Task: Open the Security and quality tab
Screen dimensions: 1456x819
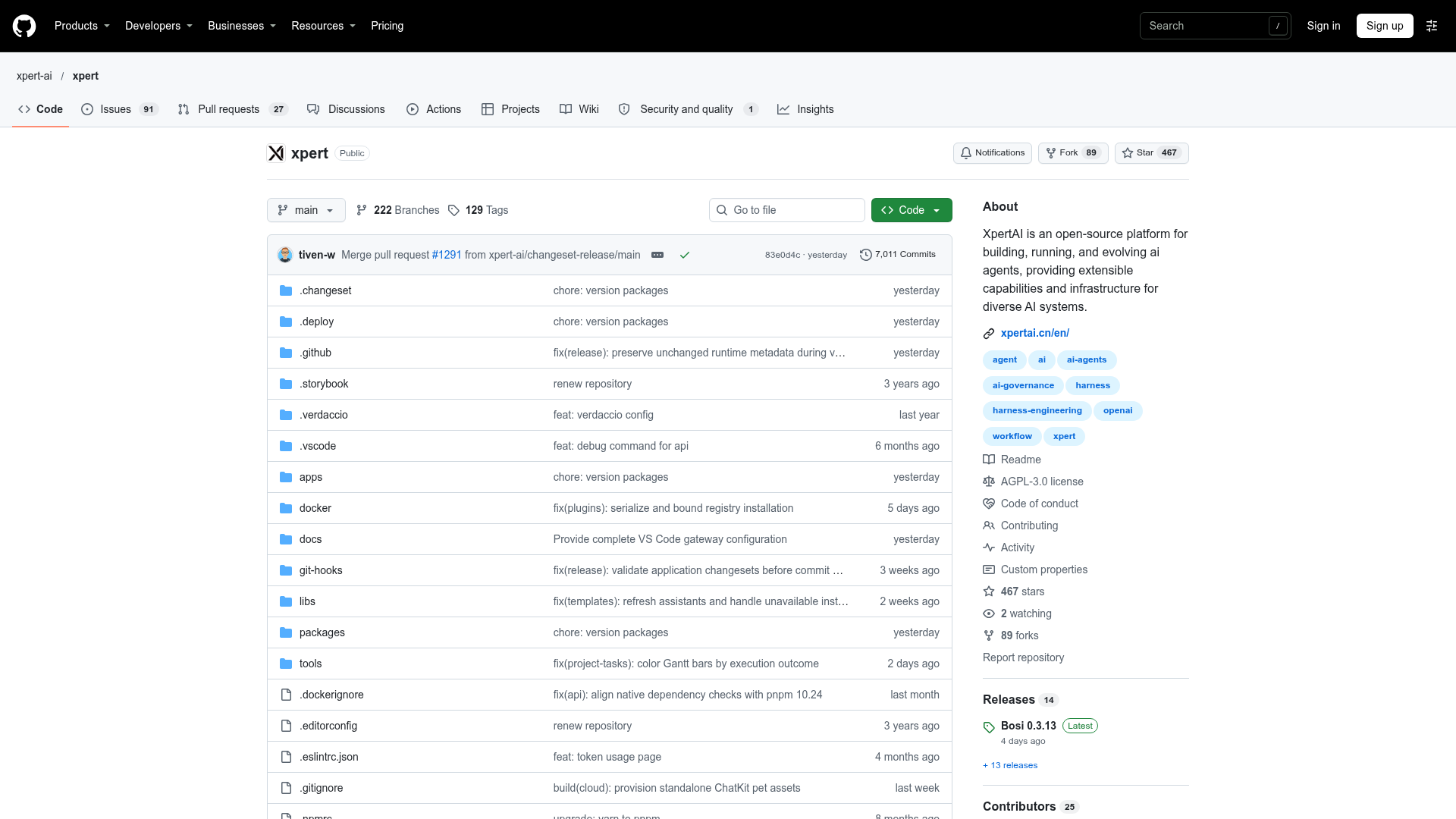Action: coord(689,109)
